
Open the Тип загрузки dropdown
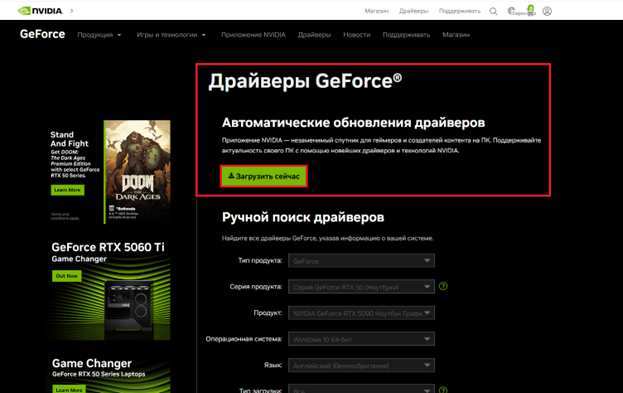pos(361,389)
